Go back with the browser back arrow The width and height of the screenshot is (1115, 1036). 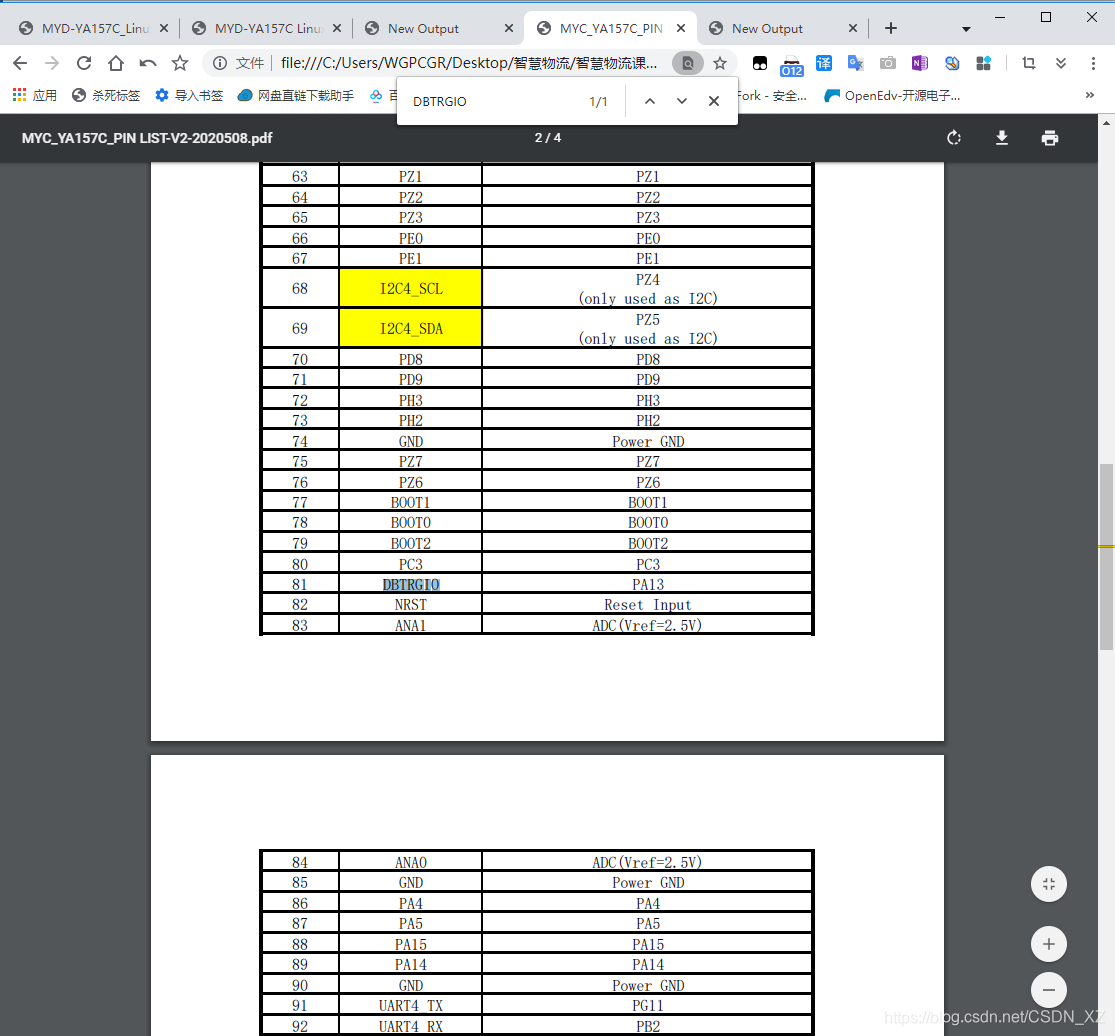click(20, 63)
